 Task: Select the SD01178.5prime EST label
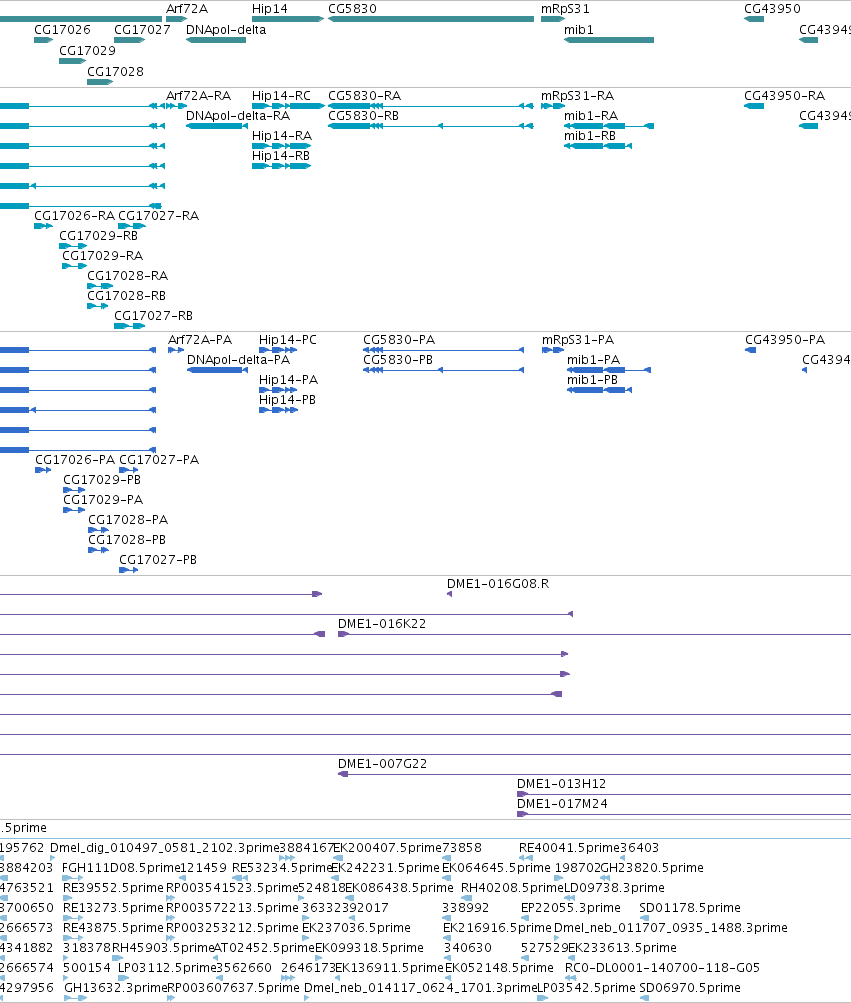690,908
